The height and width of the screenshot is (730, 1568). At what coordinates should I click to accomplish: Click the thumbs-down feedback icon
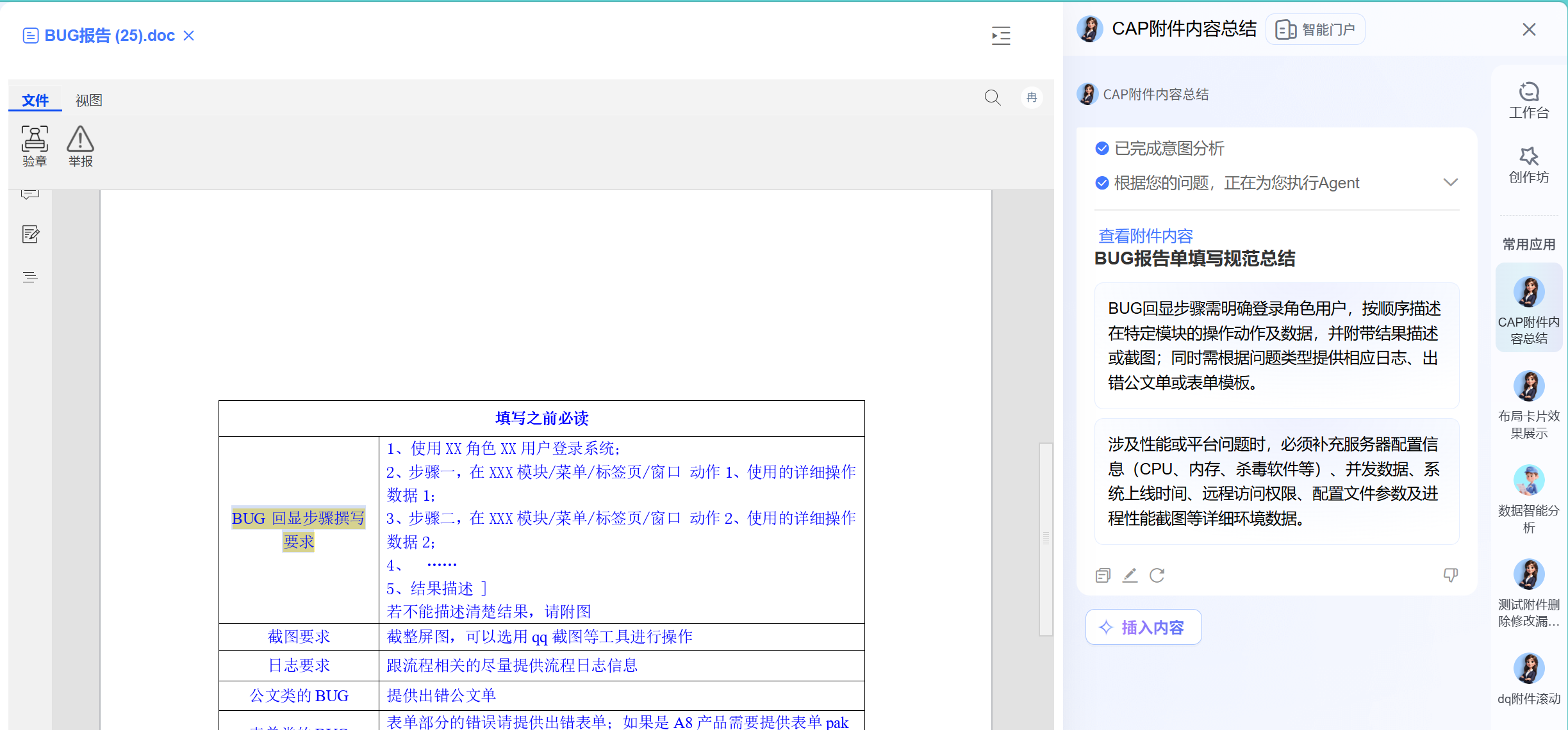(1450, 575)
